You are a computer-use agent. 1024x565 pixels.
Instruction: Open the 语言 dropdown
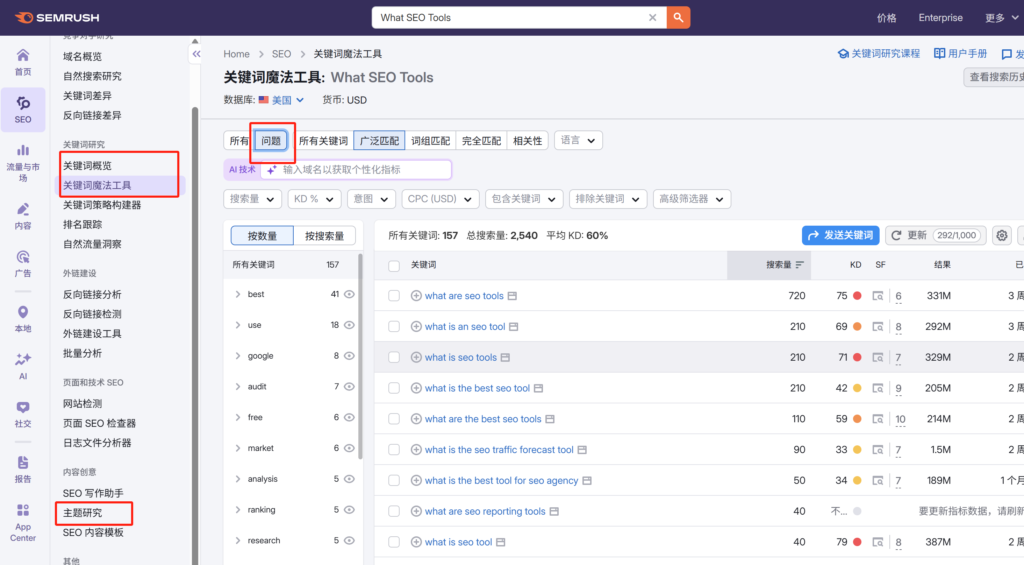coord(578,140)
